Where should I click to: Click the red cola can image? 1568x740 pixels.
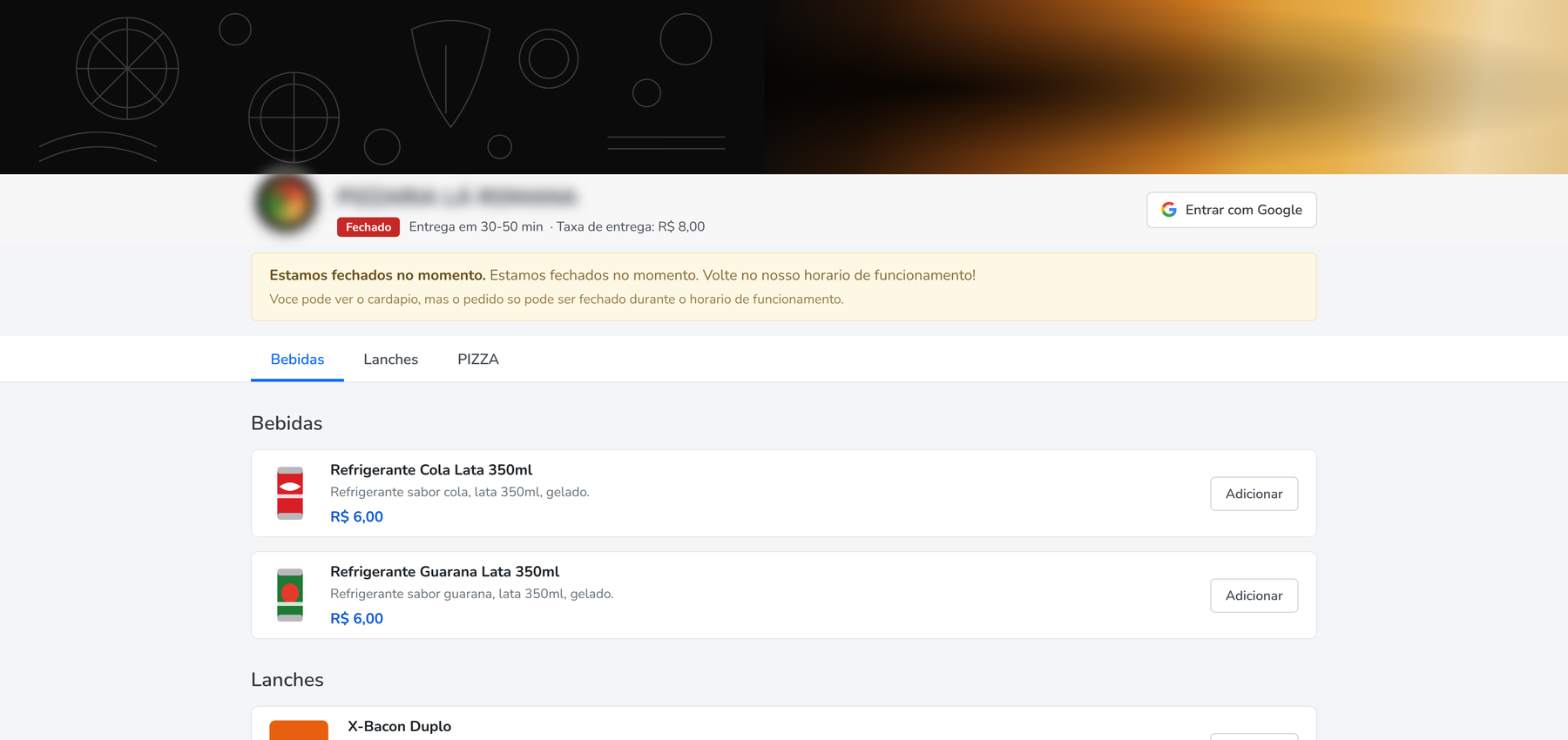(290, 494)
